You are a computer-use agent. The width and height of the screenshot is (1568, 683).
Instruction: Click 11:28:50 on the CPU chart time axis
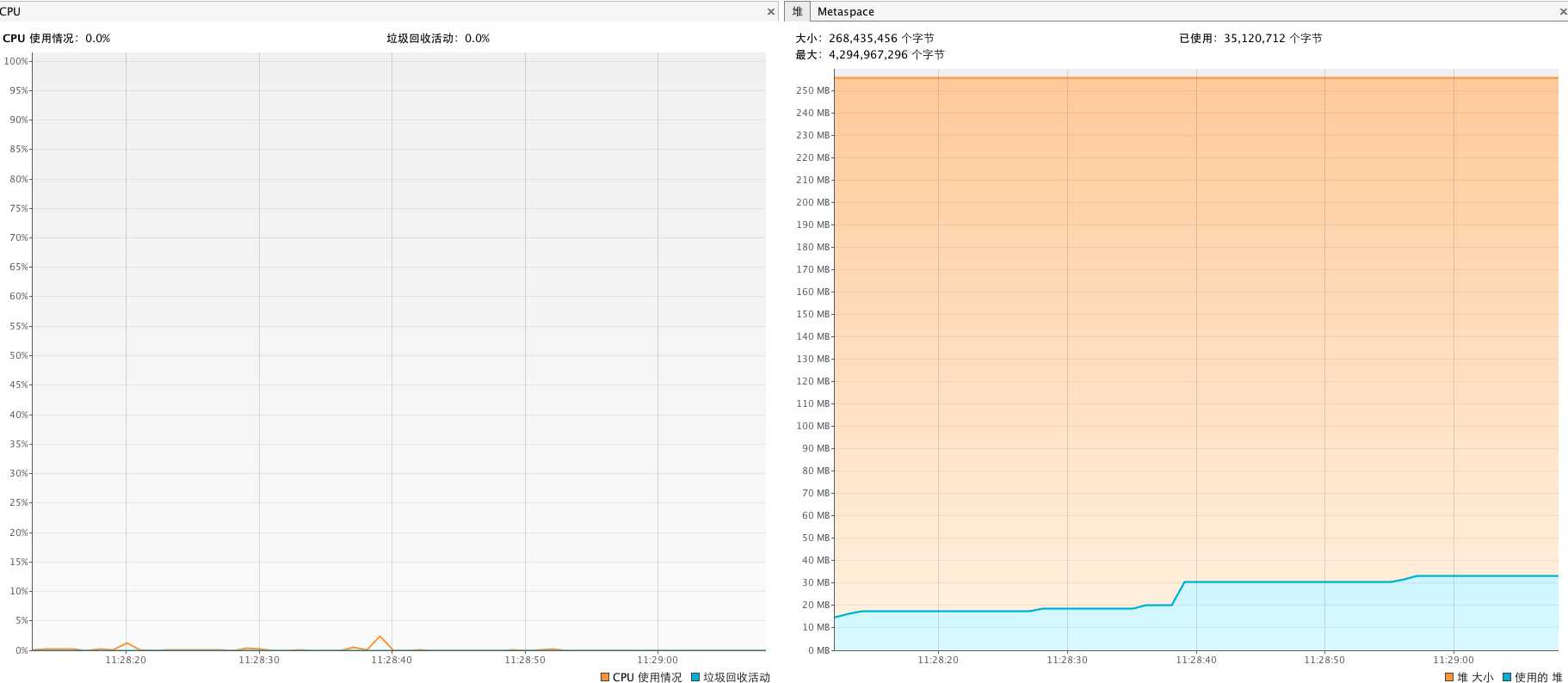[x=525, y=660]
